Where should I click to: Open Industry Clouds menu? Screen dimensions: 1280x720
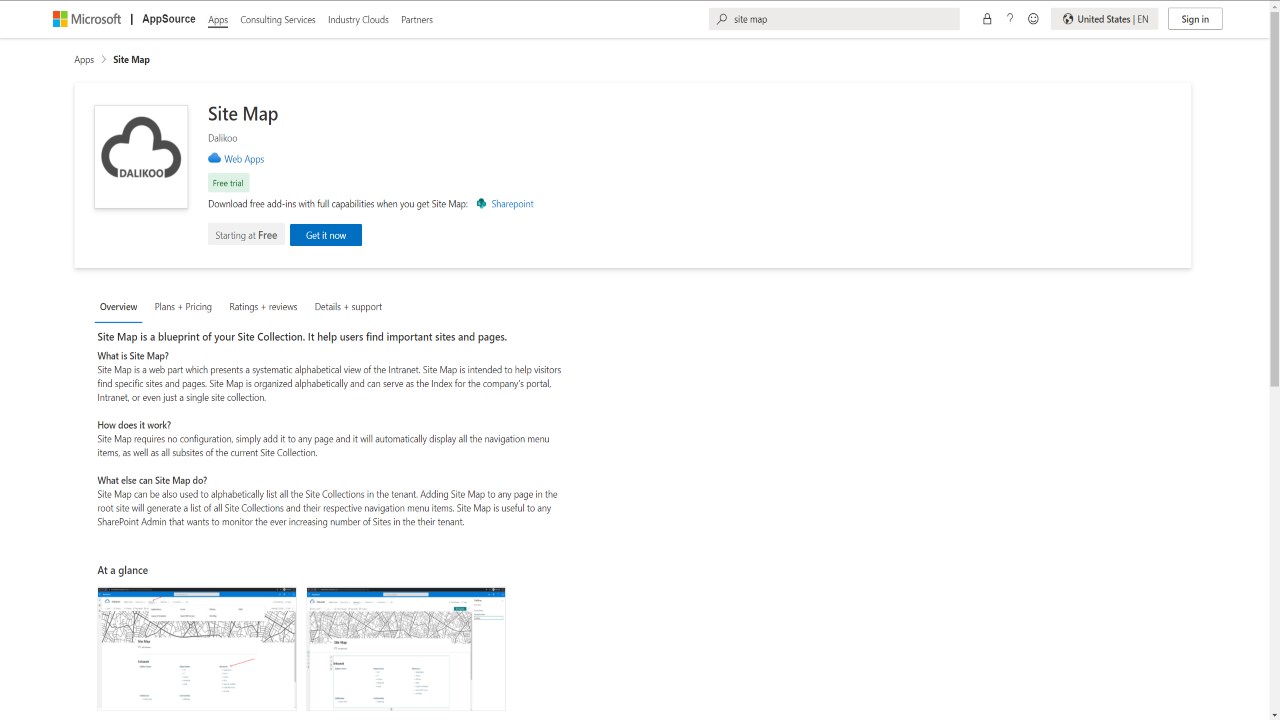358,20
